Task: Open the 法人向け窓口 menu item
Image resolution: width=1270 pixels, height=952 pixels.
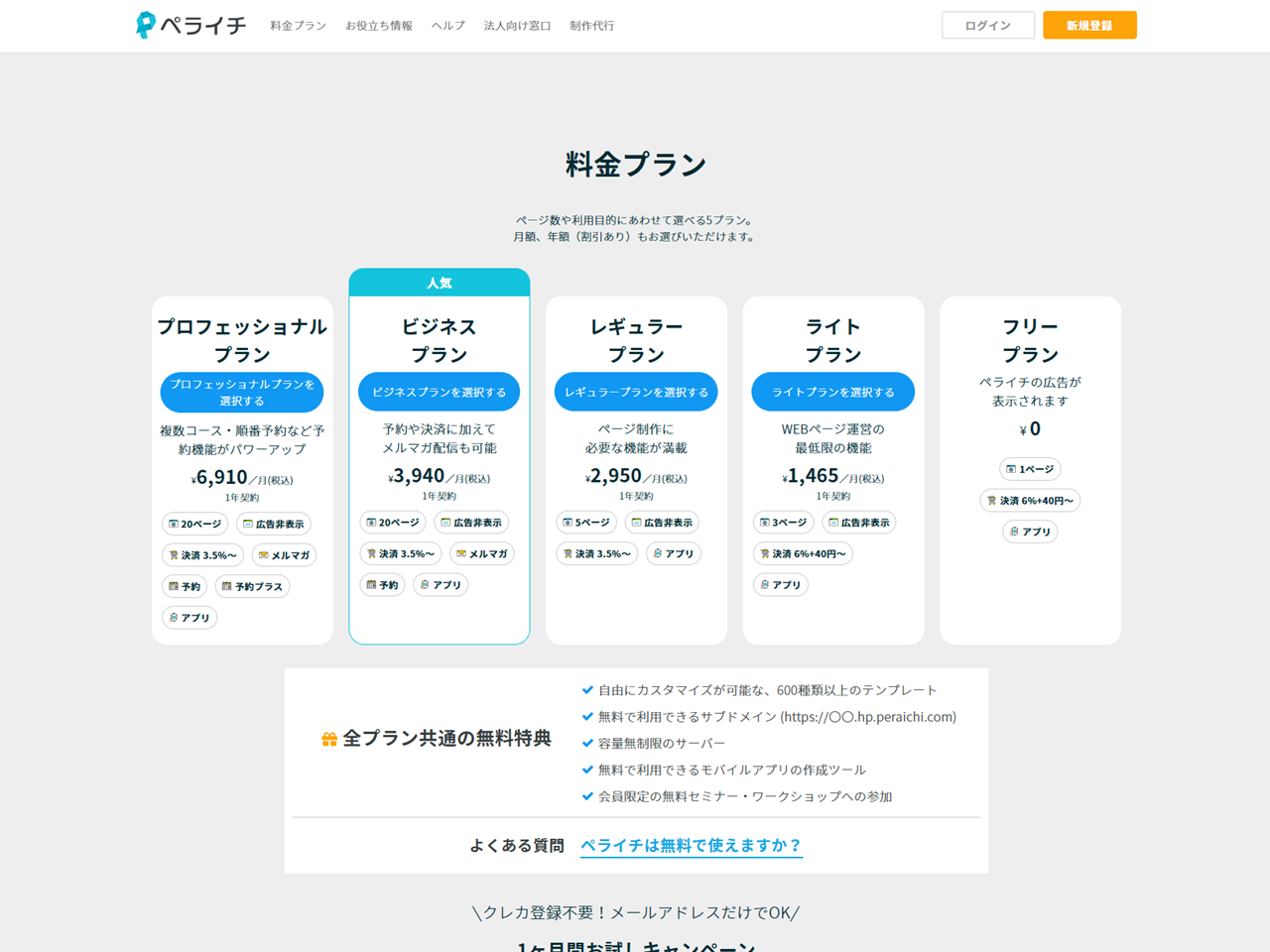Action: [517, 26]
